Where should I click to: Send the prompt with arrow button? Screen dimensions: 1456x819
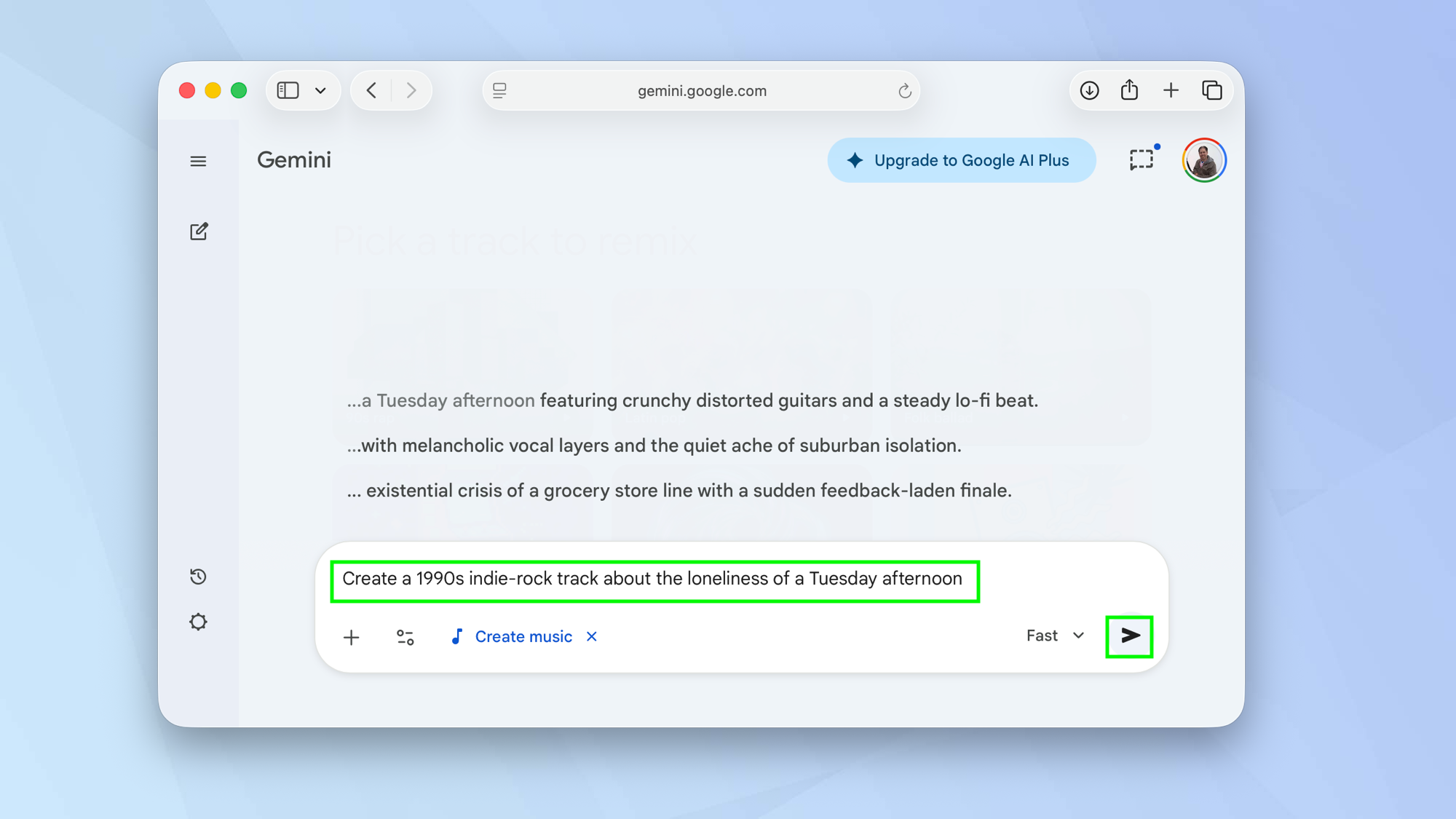[1129, 636]
